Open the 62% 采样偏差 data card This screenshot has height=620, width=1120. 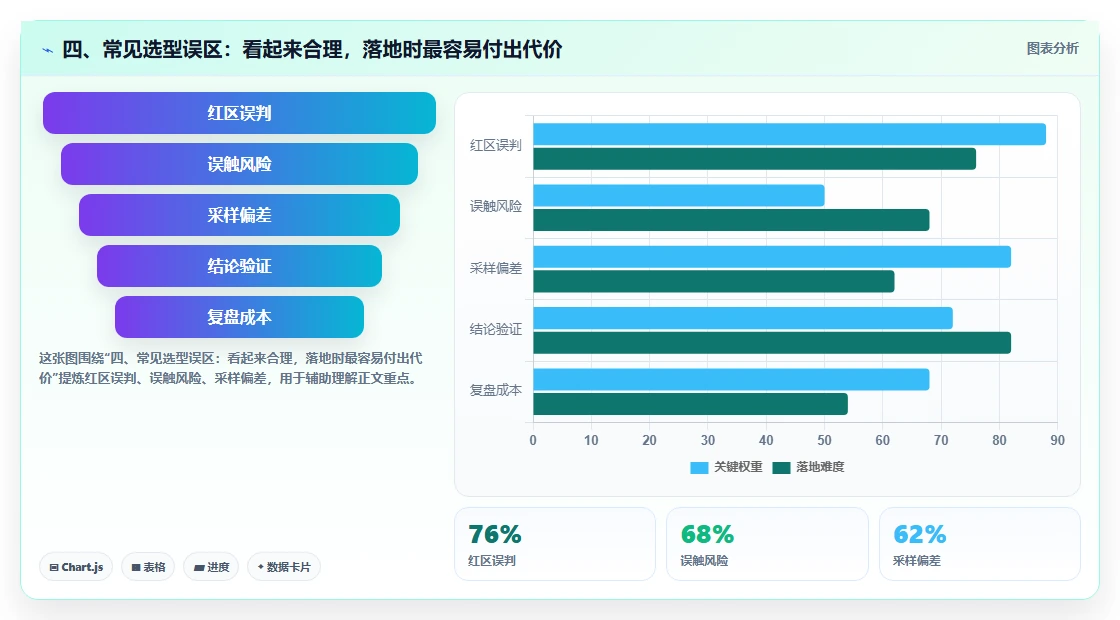pyautogui.click(x=979, y=544)
